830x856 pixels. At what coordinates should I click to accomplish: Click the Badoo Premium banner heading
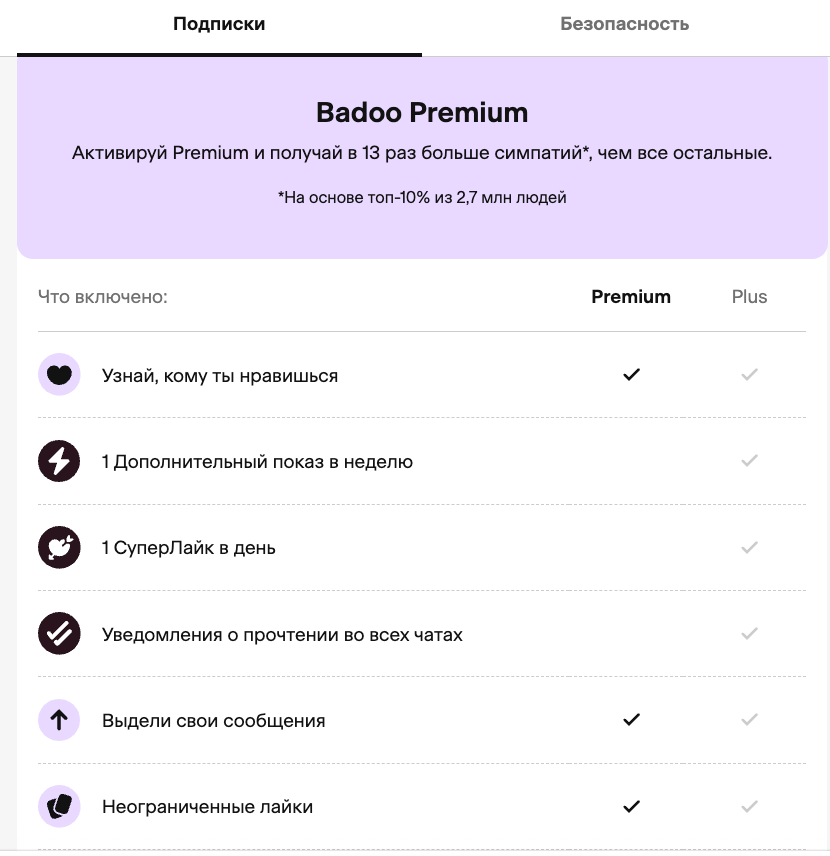pos(422,112)
